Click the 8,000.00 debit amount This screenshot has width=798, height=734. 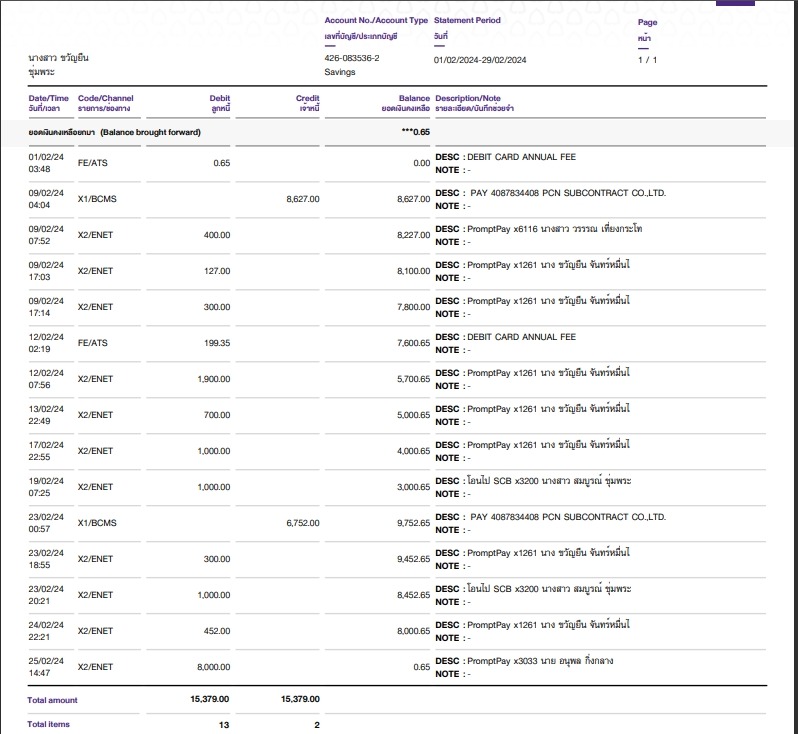click(211, 667)
